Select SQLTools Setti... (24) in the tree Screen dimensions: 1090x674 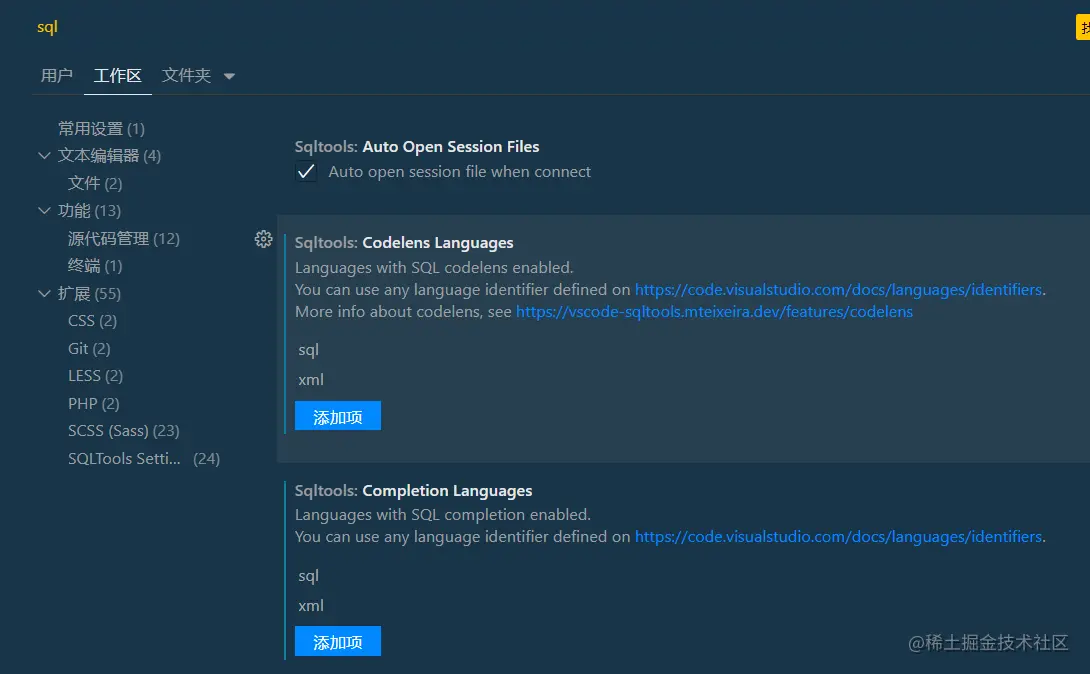coord(144,459)
